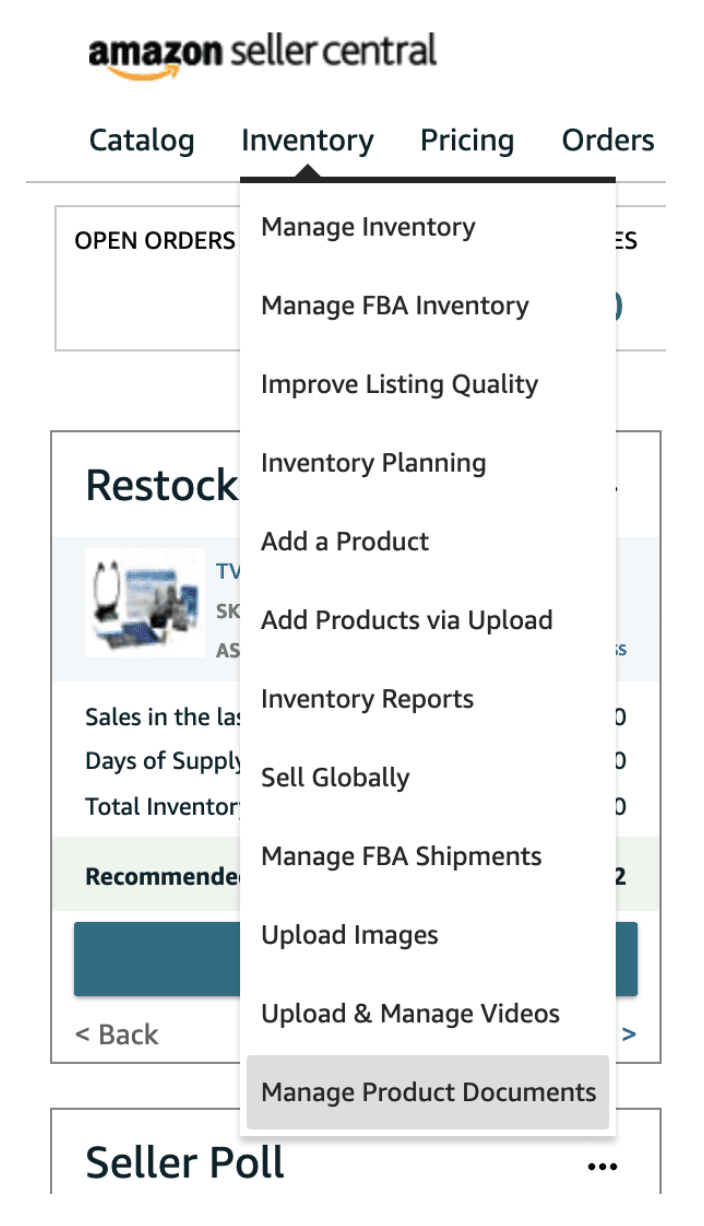Select Manage Product Documents
Viewport: 704px width, 1226px height.
click(427, 1093)
